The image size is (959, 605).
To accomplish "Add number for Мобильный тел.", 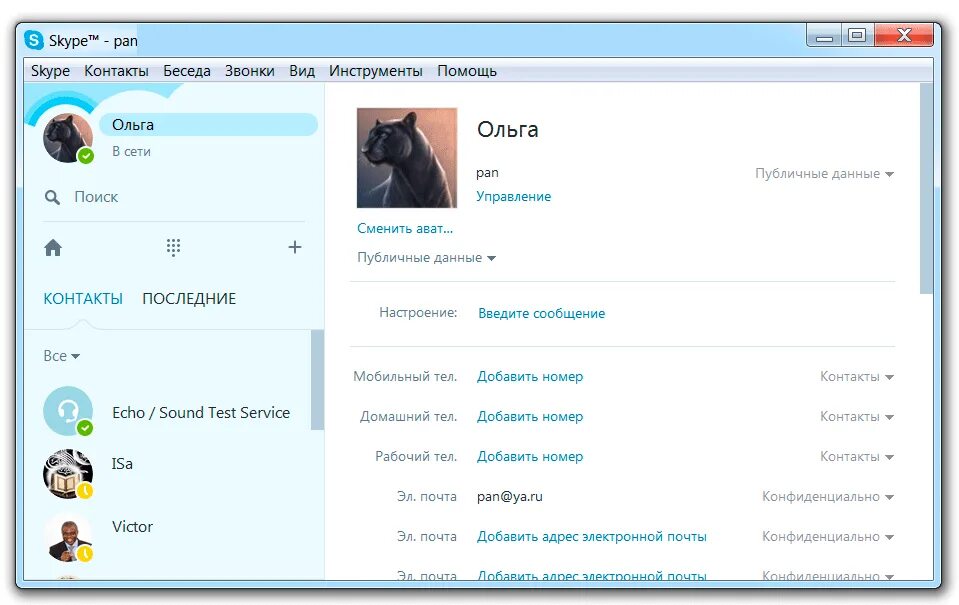I will (x=530, y=377).
